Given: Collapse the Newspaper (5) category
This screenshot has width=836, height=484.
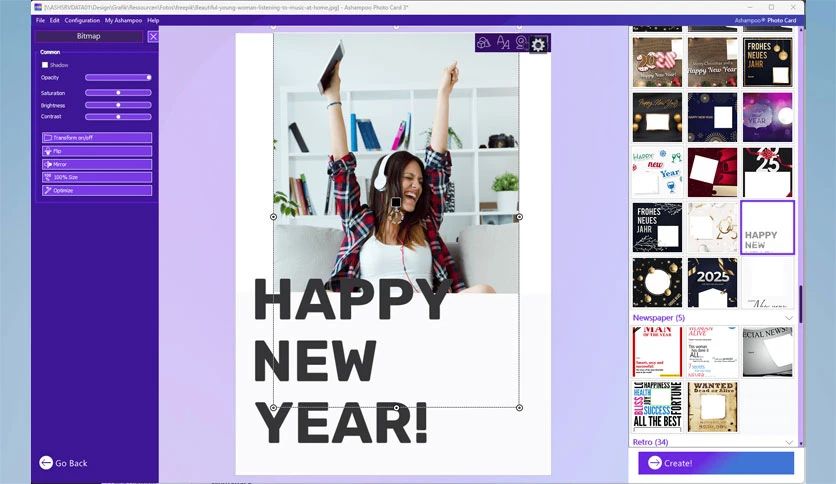Looking at the screenshot, I should pyautogui.click(x=789, y=318).
